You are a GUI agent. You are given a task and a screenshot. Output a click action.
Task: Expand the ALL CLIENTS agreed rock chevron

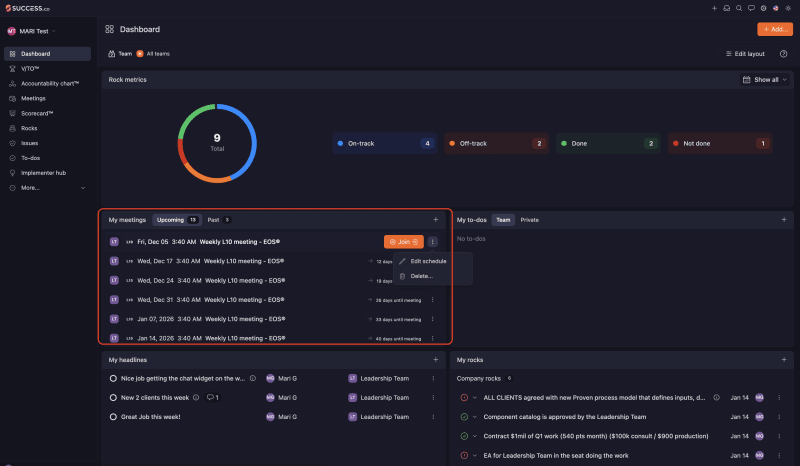click(x=474, y=398)
